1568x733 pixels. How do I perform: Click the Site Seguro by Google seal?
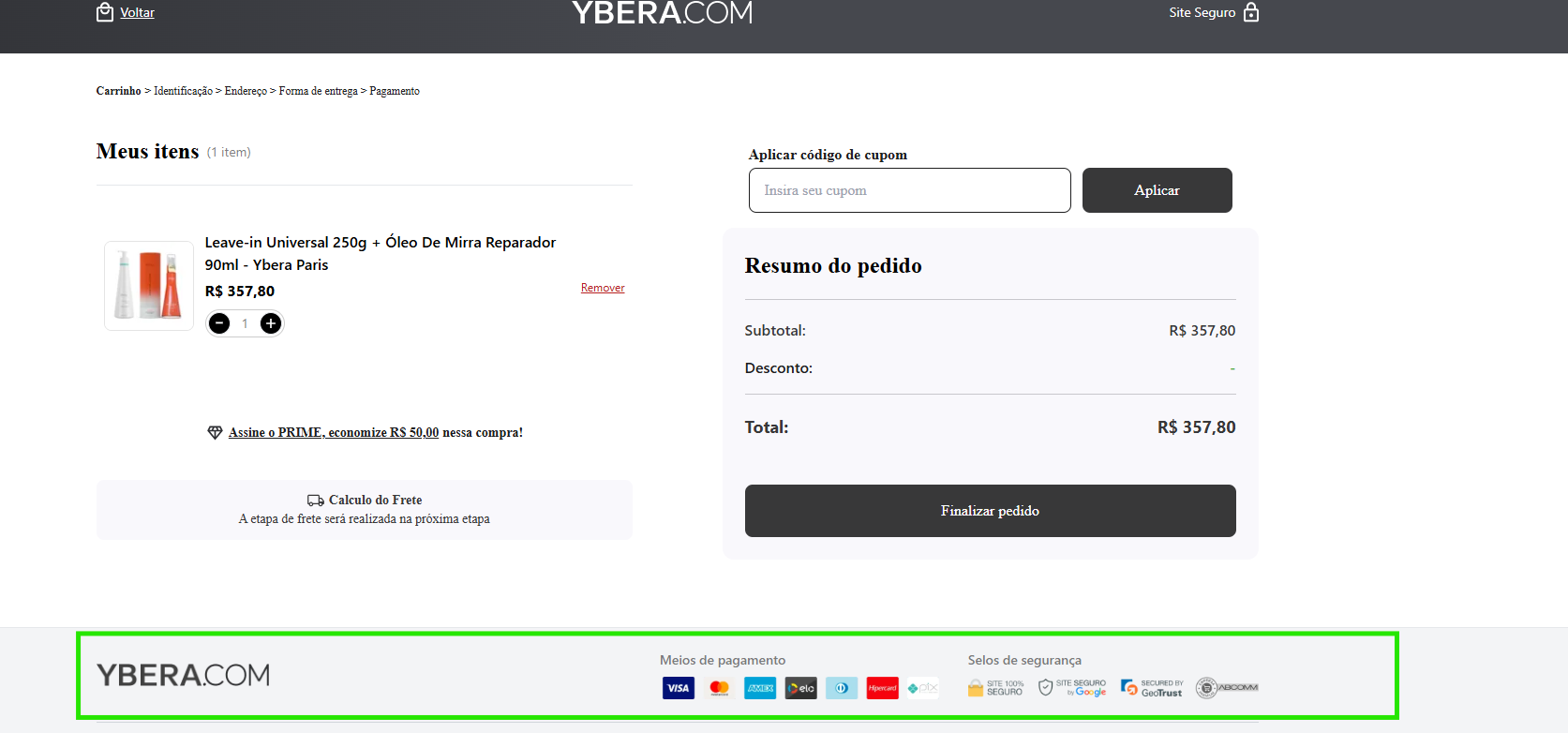click(x=1072, y=688)
